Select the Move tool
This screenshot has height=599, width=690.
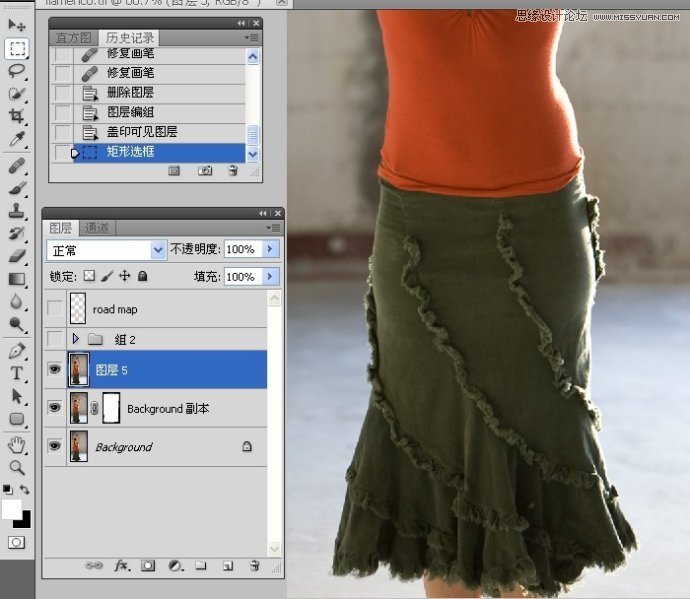(17, 25)
